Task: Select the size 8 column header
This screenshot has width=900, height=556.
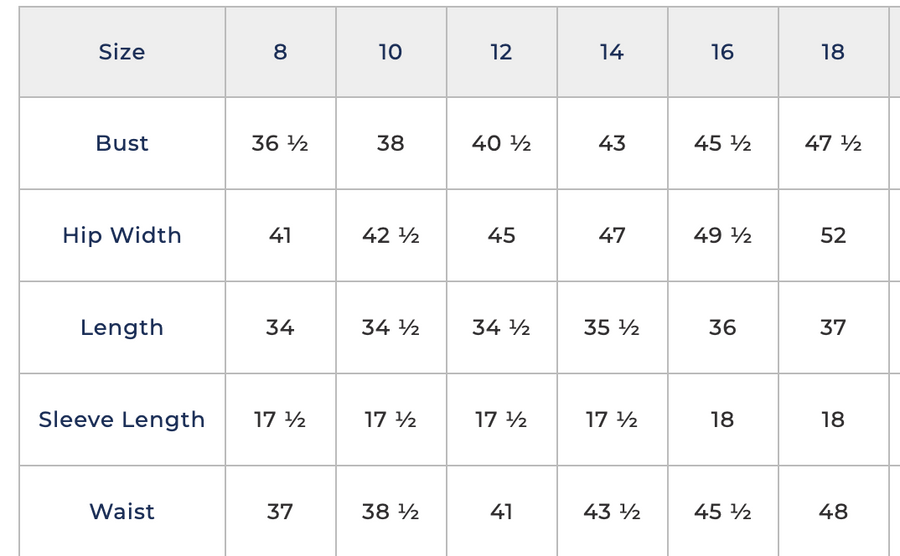Action: pos(280,52)
